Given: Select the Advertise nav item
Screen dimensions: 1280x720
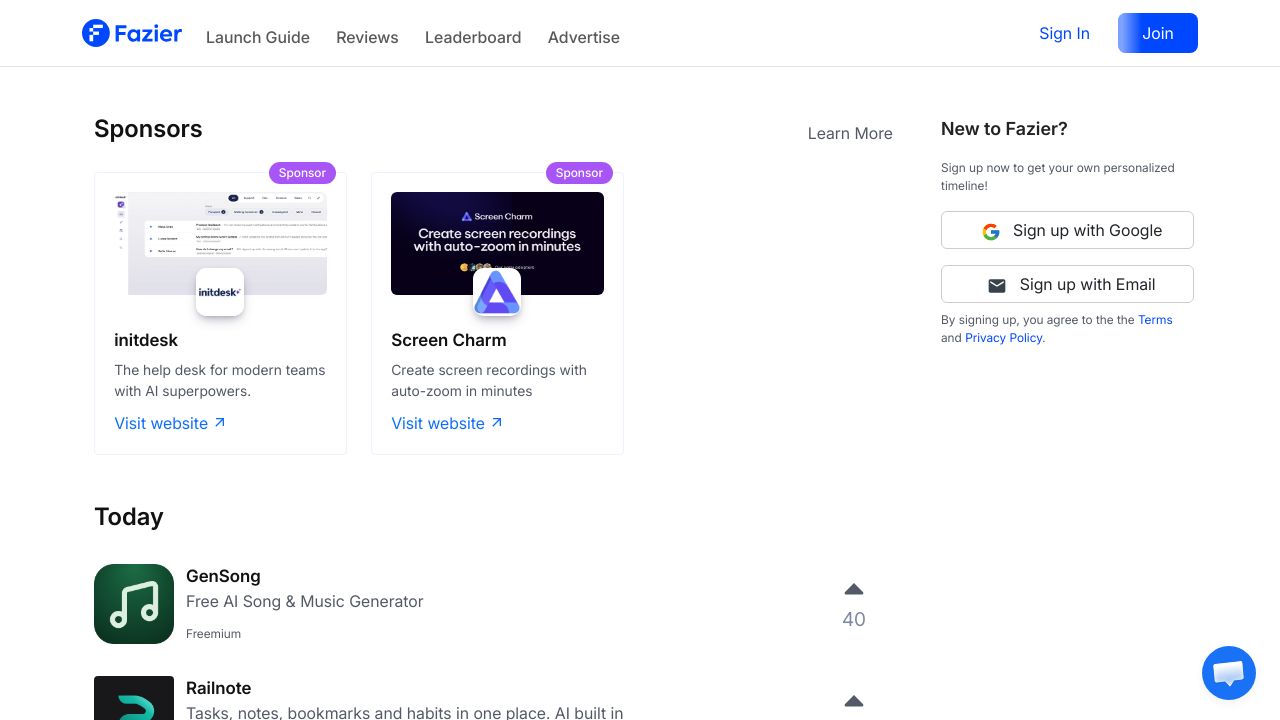Looking at the screenshot, I should tap(584, 38).
